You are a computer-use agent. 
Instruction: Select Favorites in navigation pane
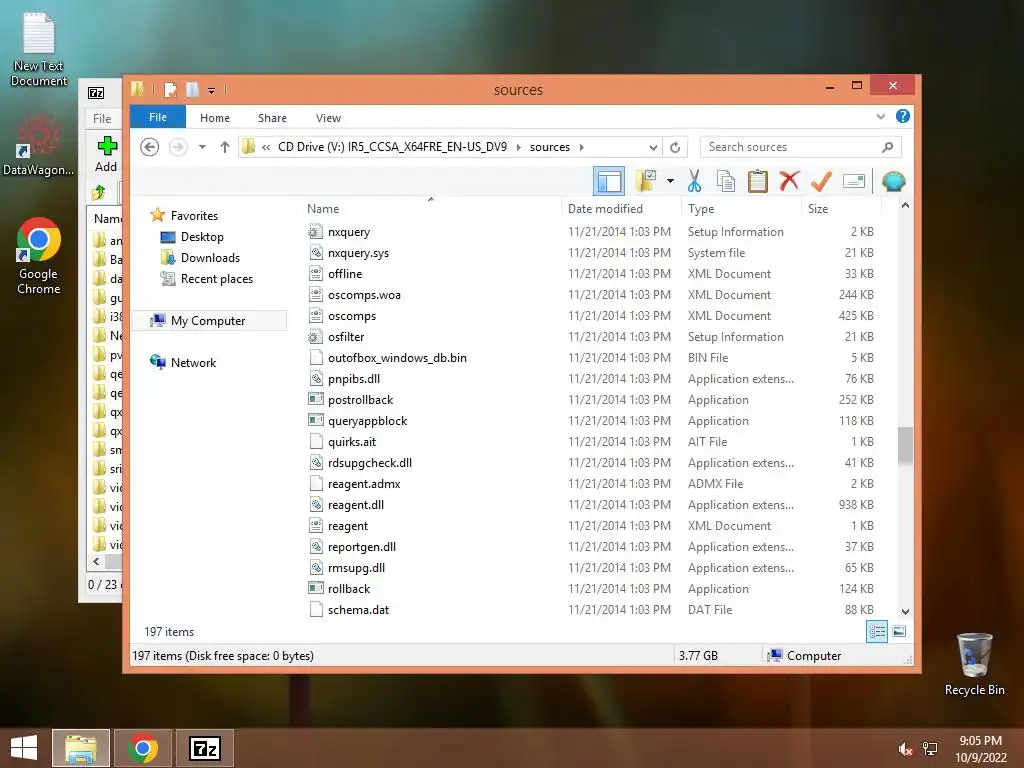194,216
